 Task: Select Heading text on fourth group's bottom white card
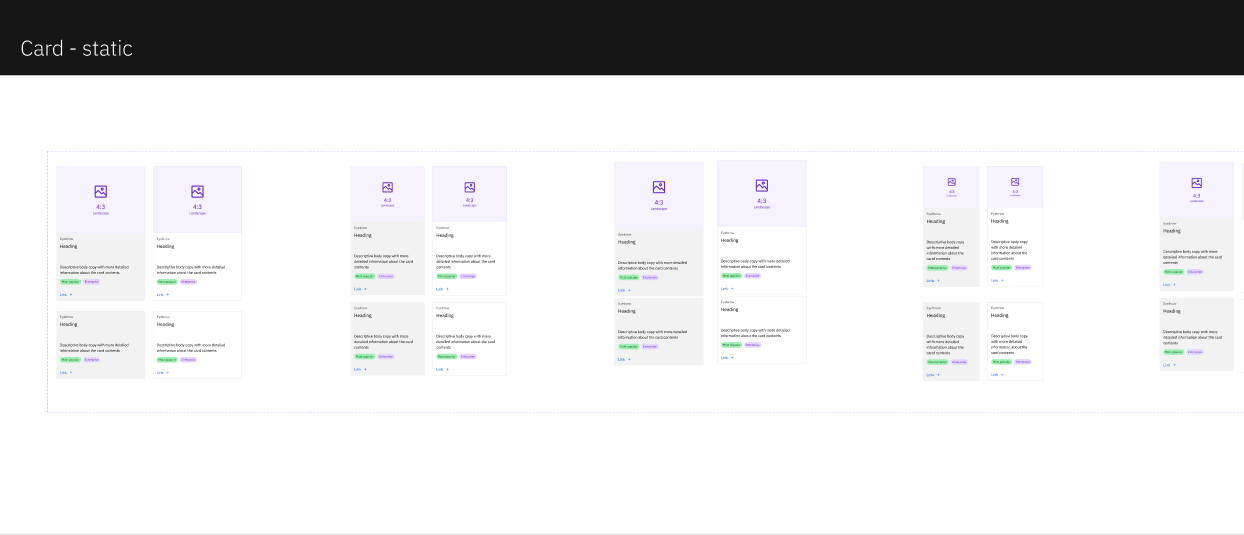pos(999,315)
